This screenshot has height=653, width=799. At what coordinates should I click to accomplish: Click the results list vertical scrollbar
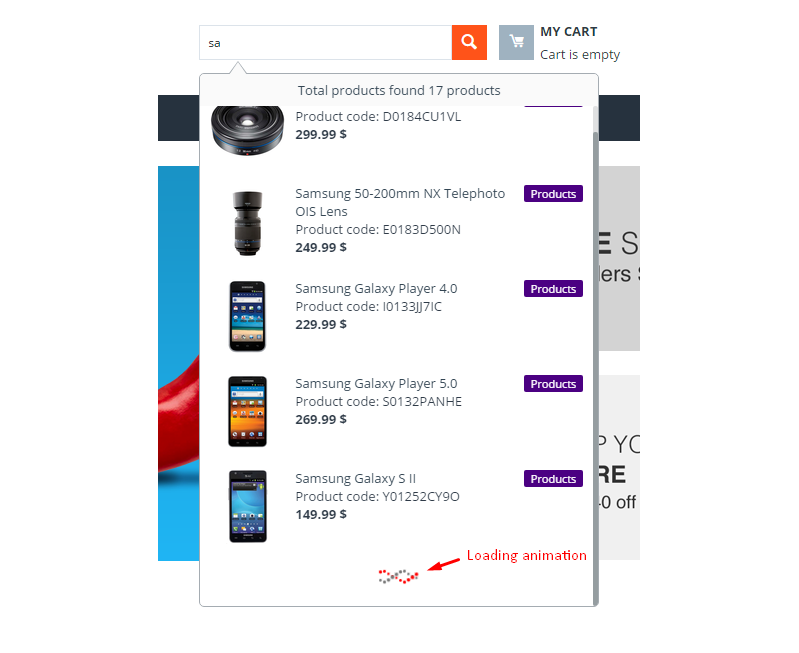pyautogui.click(x=595, y=368)
